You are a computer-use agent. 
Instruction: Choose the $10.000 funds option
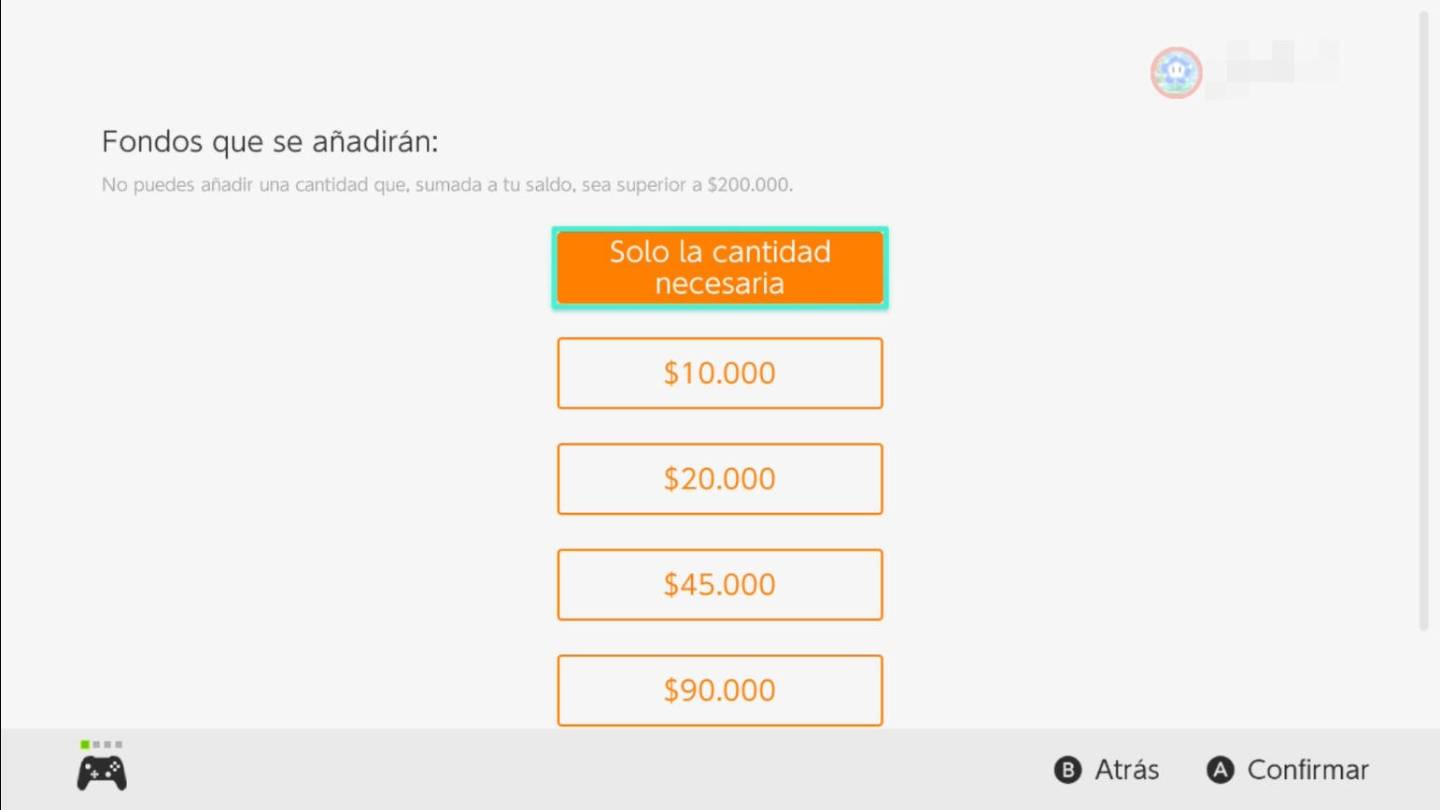click(720, 373)
